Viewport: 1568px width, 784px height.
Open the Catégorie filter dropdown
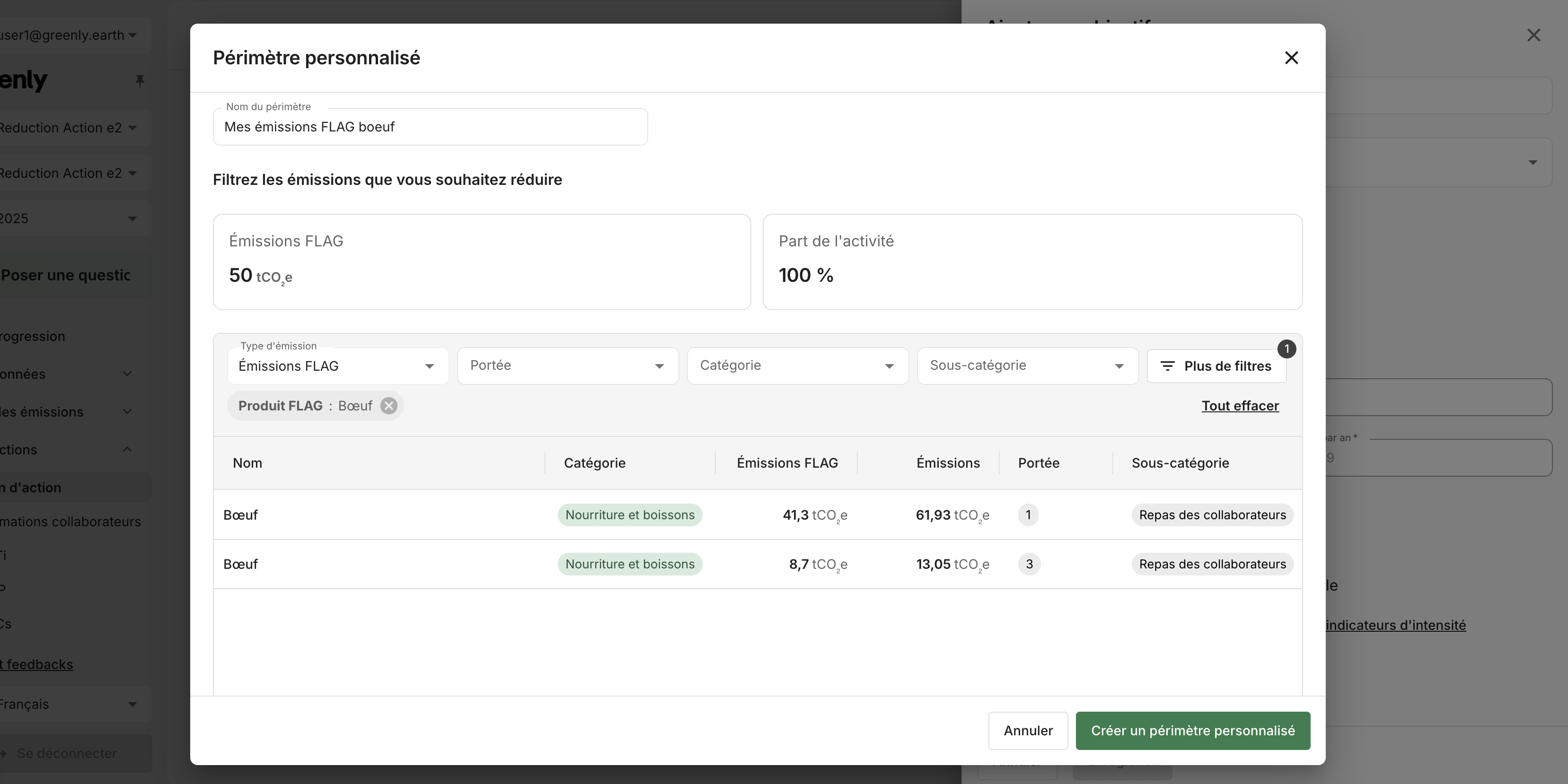tap(797, 366)
